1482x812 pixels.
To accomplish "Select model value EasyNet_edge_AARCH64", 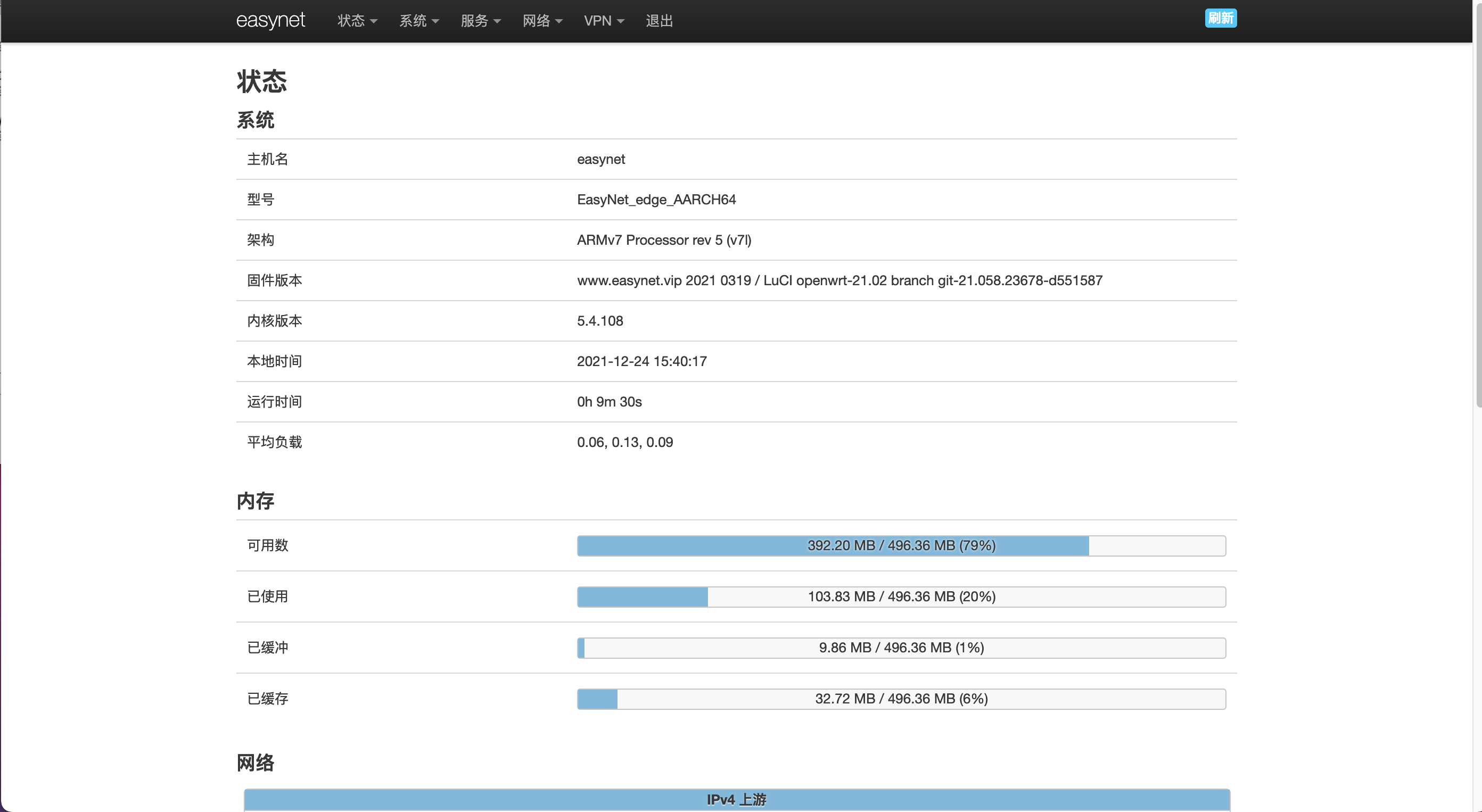I will click(656, 200).
